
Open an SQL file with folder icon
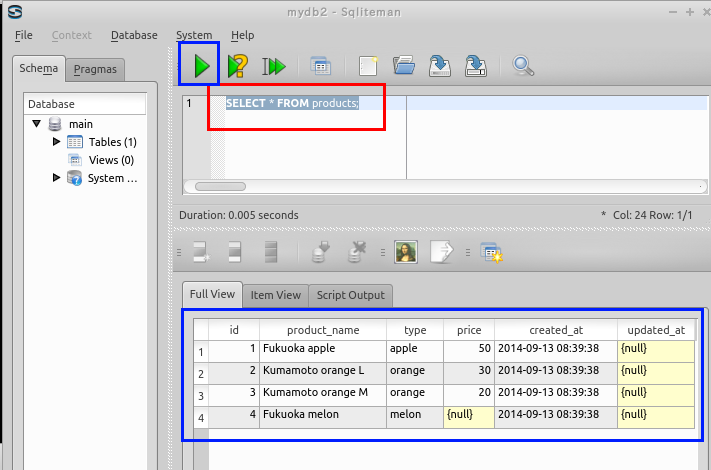pos(404,66)
